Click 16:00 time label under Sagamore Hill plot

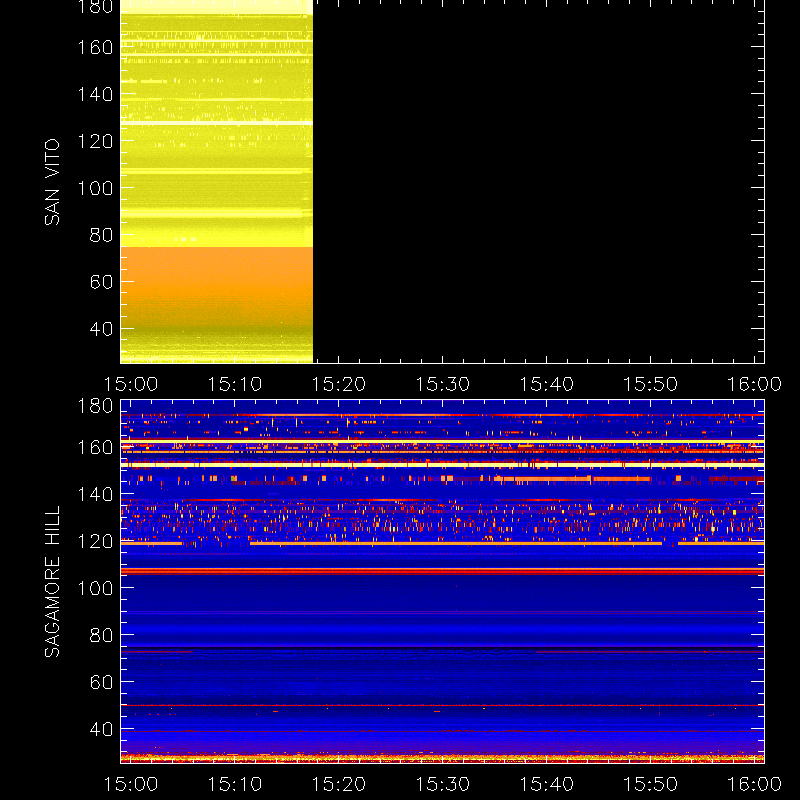click(754, 784)
